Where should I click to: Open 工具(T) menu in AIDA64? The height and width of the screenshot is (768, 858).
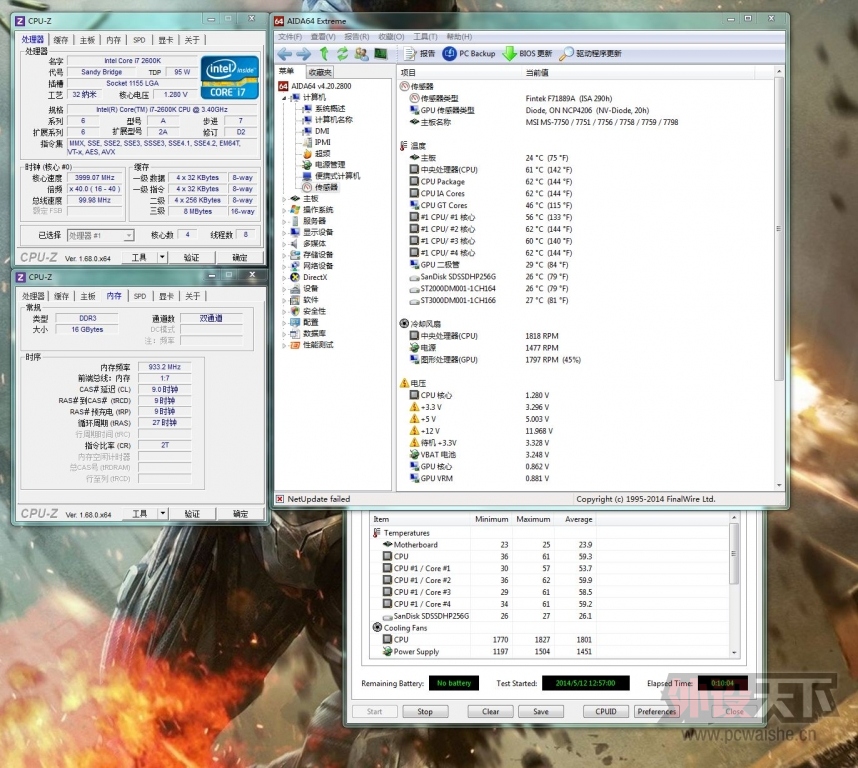(x=425, y=37)
